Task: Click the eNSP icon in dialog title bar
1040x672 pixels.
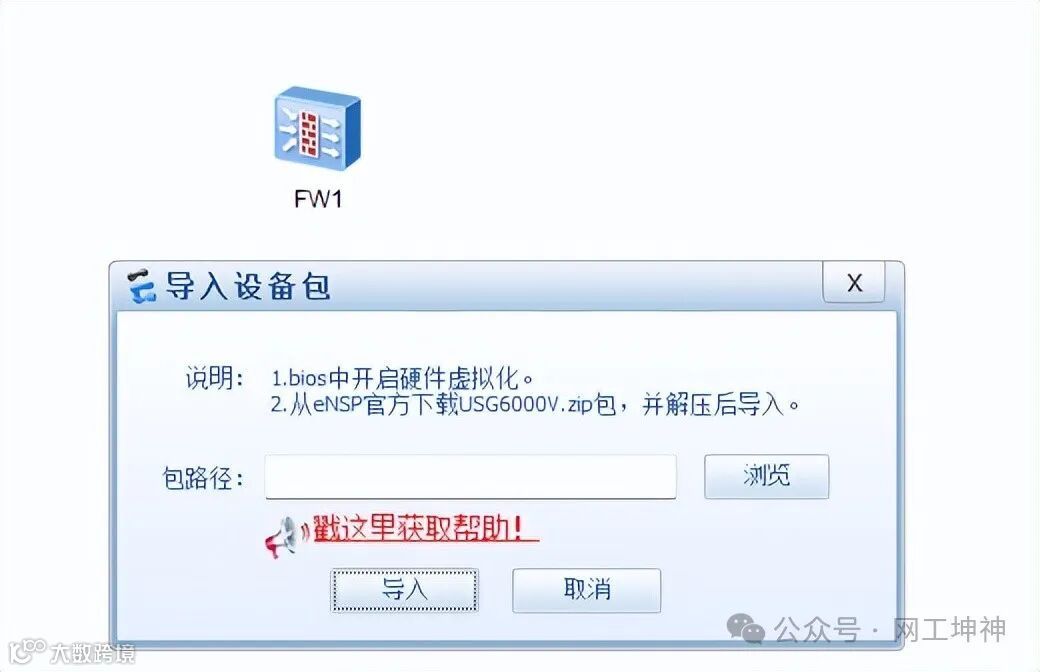Action: click(x=141, y=286)
